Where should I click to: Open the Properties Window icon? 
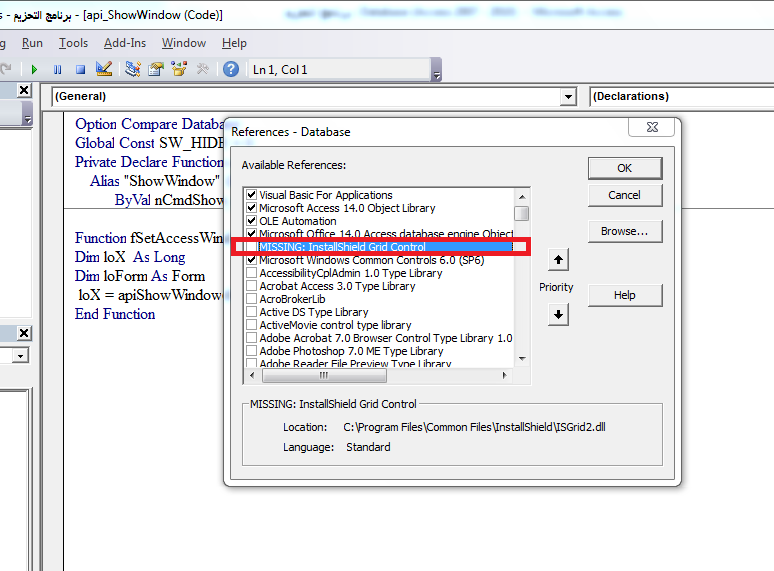155,69
